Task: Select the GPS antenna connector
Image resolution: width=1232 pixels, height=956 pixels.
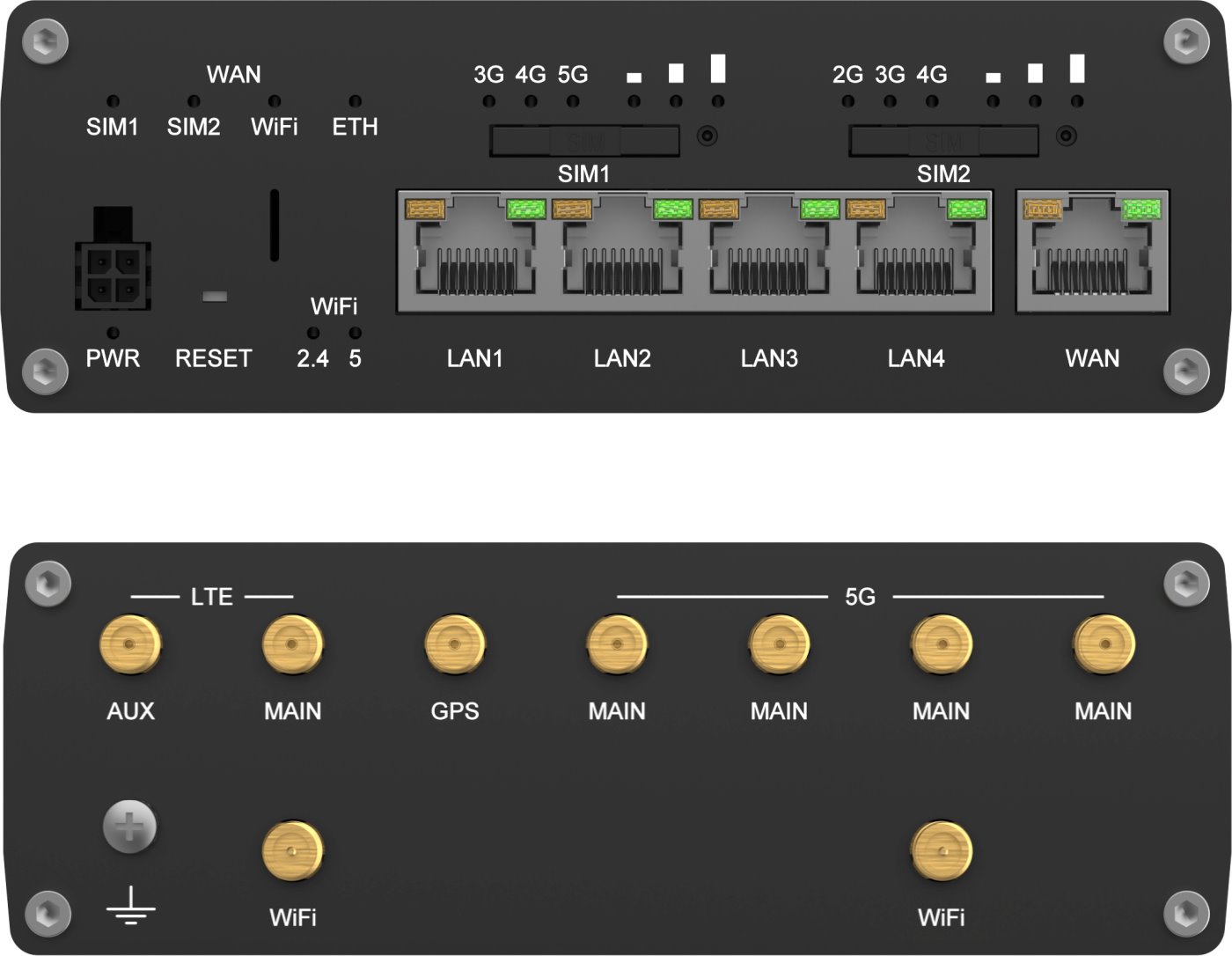Action: tap(454, 645)
